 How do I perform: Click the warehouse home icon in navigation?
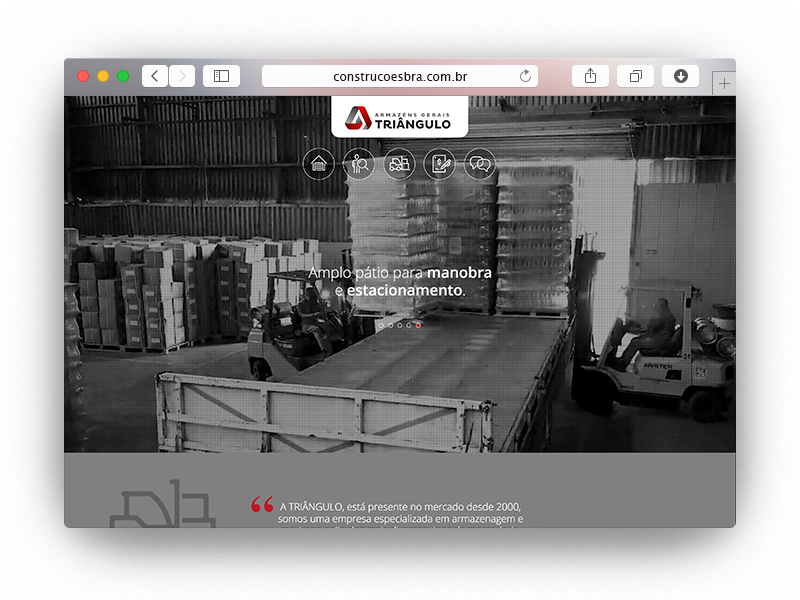319,164
